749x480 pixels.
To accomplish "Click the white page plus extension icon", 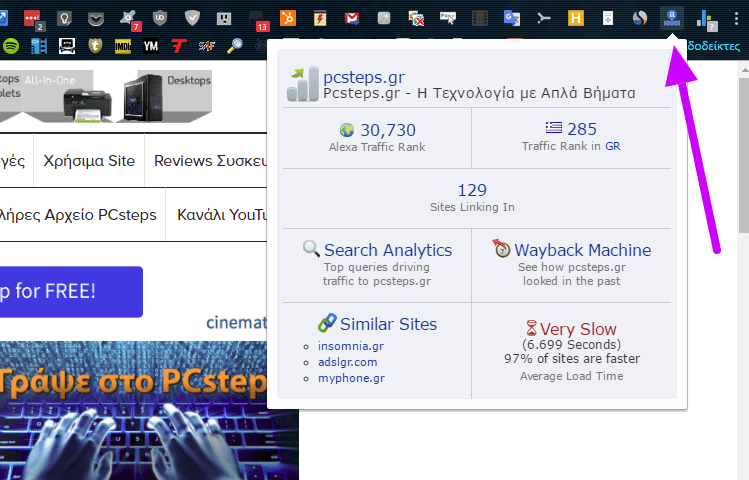I will point(608,19).
